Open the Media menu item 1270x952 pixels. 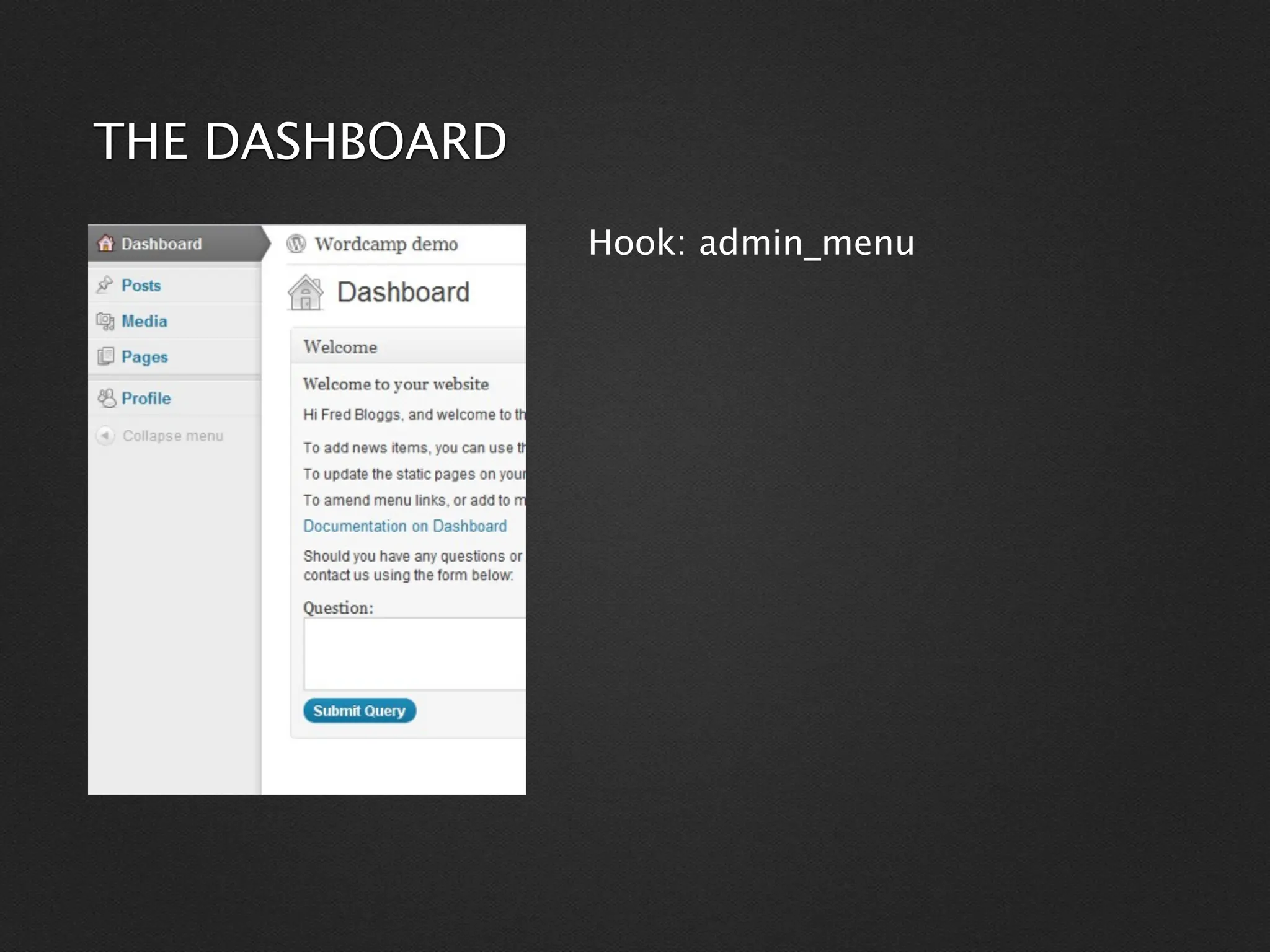pyautogui.click(x=175, y=321)
